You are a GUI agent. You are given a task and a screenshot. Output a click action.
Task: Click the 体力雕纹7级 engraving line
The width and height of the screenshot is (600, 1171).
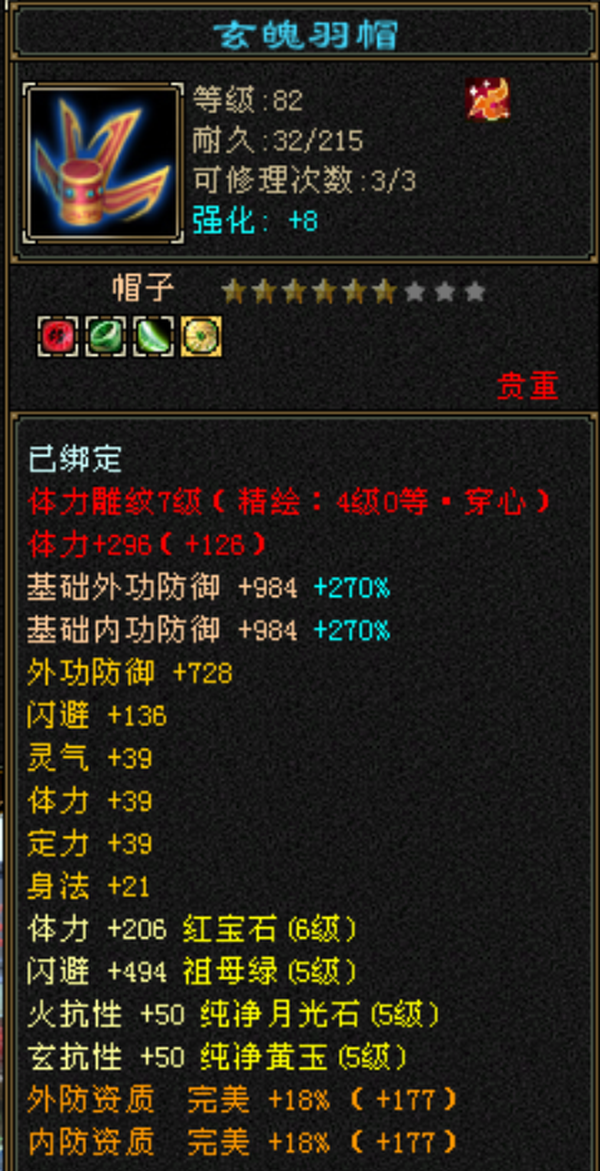point(290,503)
